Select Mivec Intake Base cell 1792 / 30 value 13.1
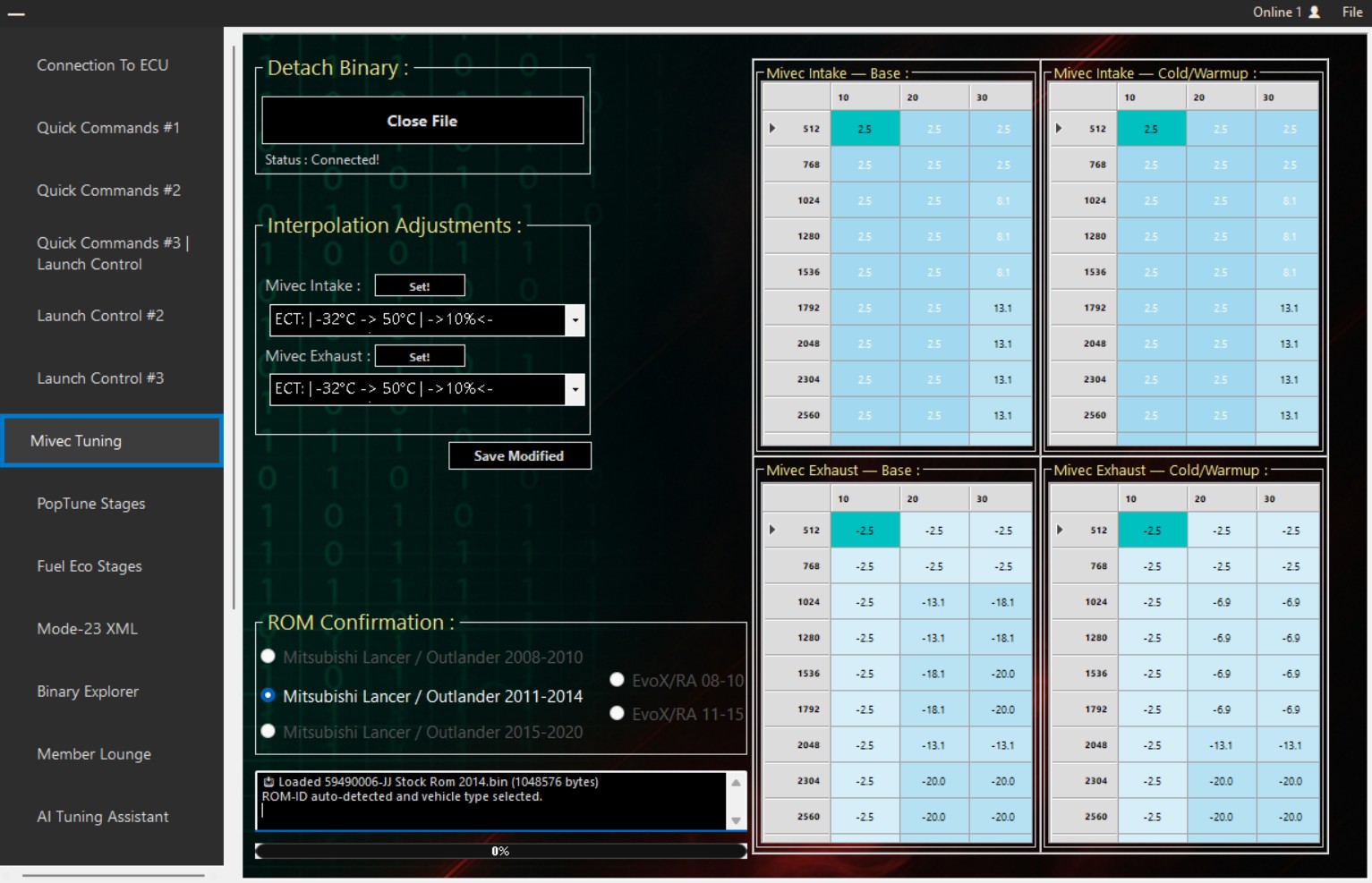The width and height of the screenshot is (1372, 883). [x=1002, y=308]
